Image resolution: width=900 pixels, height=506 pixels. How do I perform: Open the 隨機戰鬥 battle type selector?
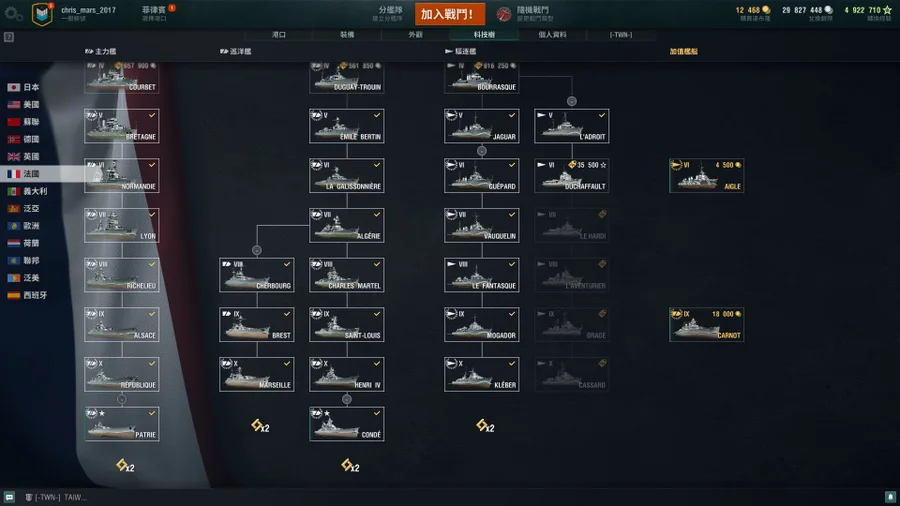[523, 14]
